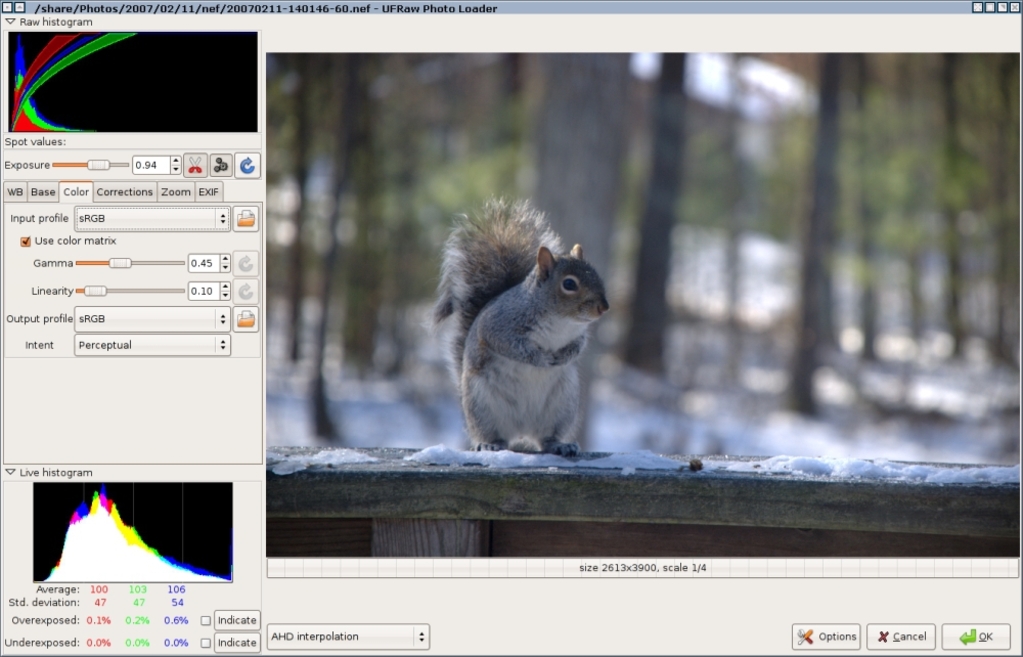
Task: Open the Intent Perceptual dropdown
Action: click(152, 345)
